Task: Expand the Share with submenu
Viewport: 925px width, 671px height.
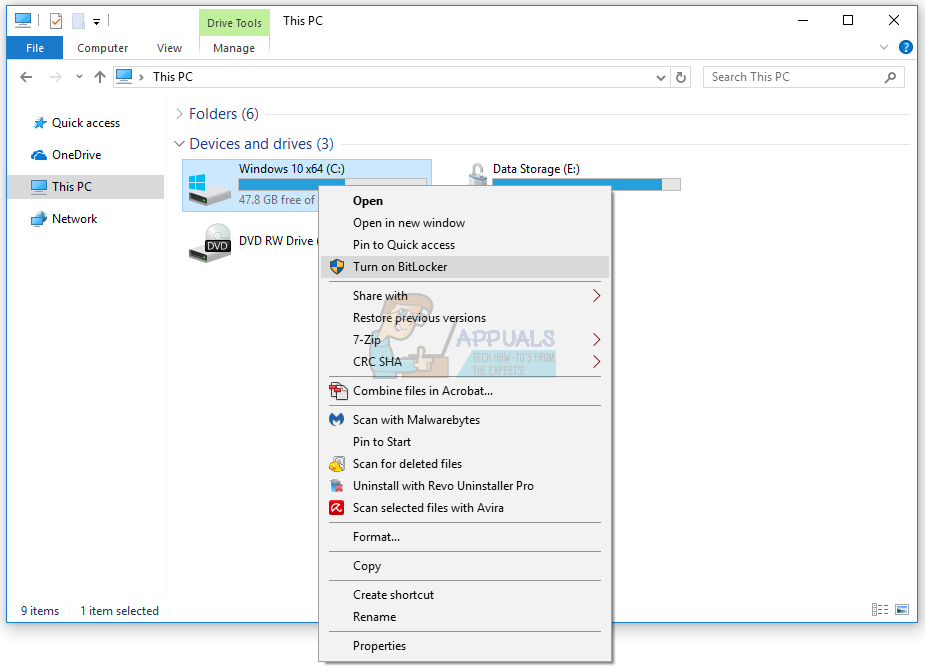Action: click(465, 296)
